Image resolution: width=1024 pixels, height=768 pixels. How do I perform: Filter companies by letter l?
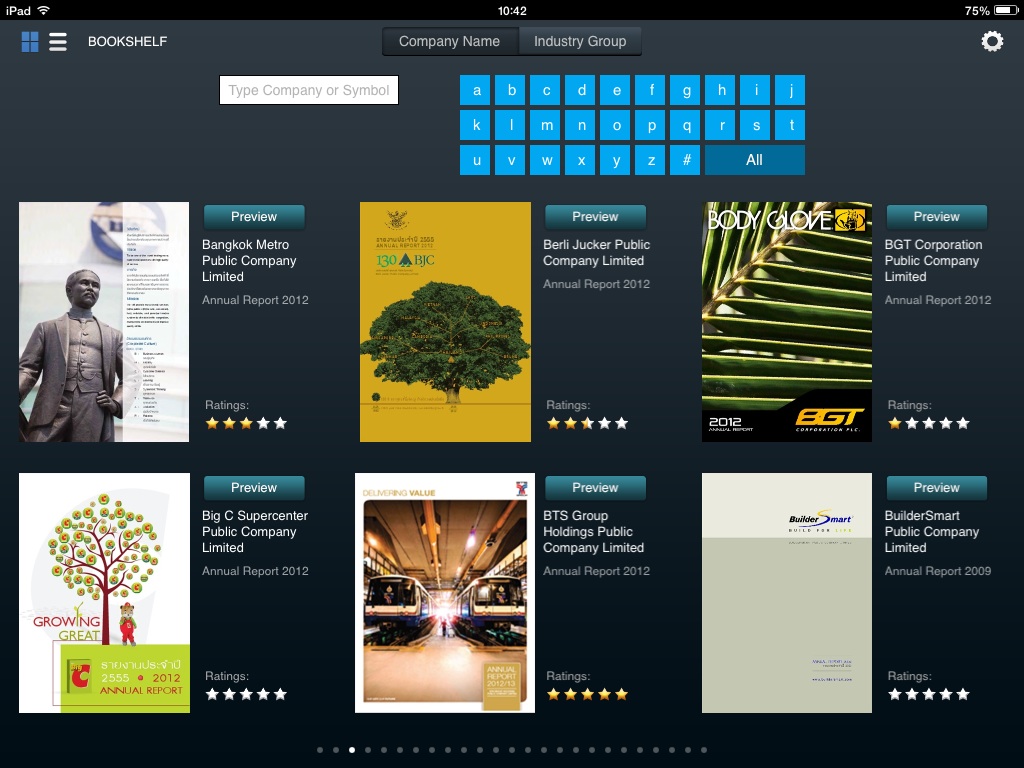[x=512, y=125]
